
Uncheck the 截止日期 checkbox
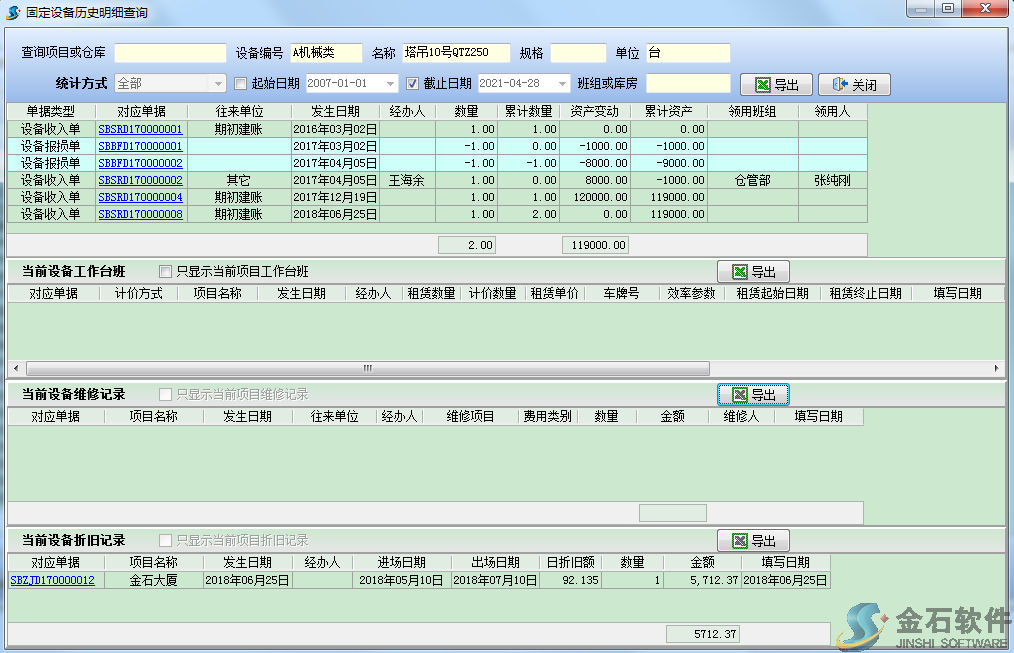[x=412, y=83]
